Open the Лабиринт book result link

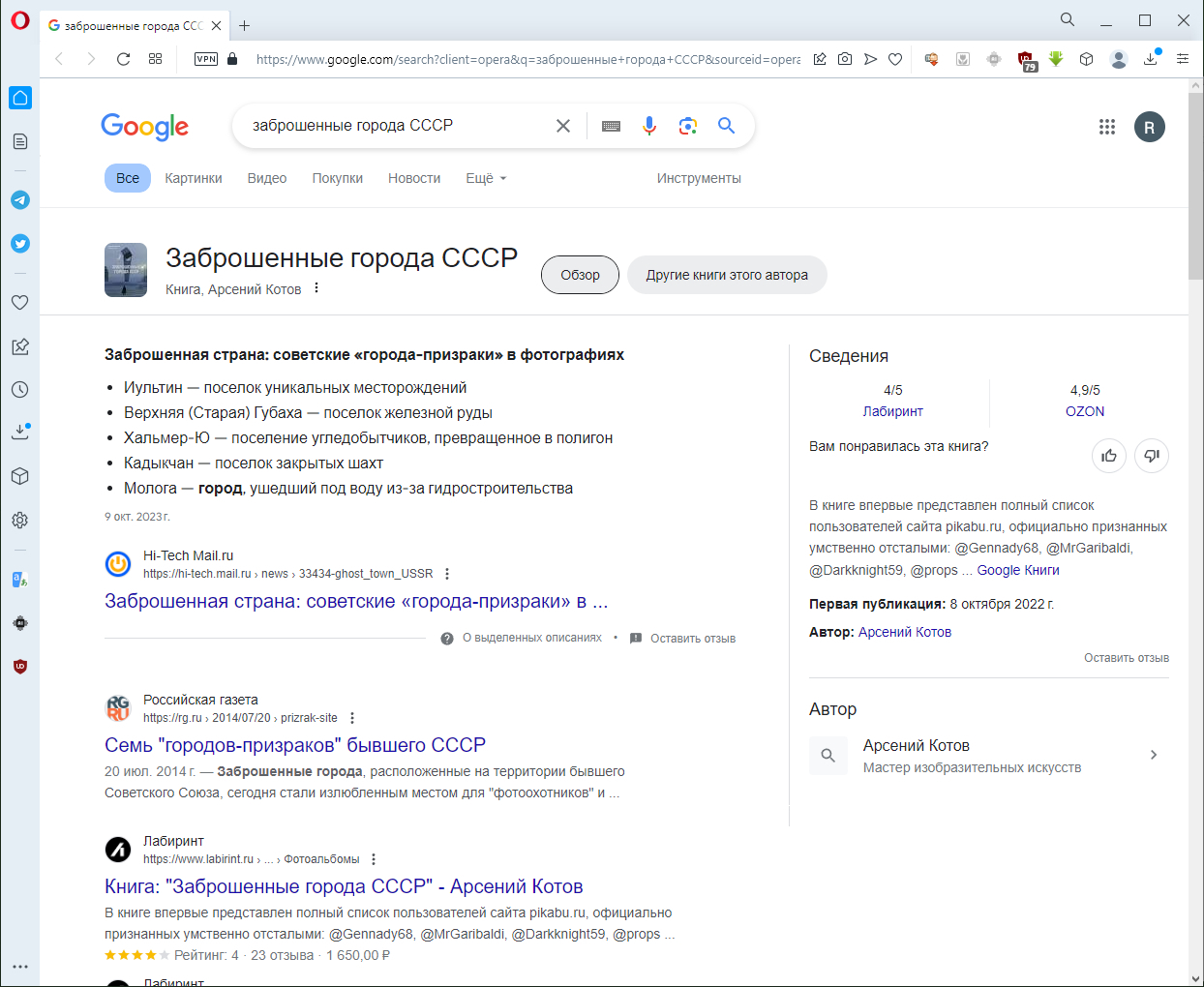(x=344, y=886)
